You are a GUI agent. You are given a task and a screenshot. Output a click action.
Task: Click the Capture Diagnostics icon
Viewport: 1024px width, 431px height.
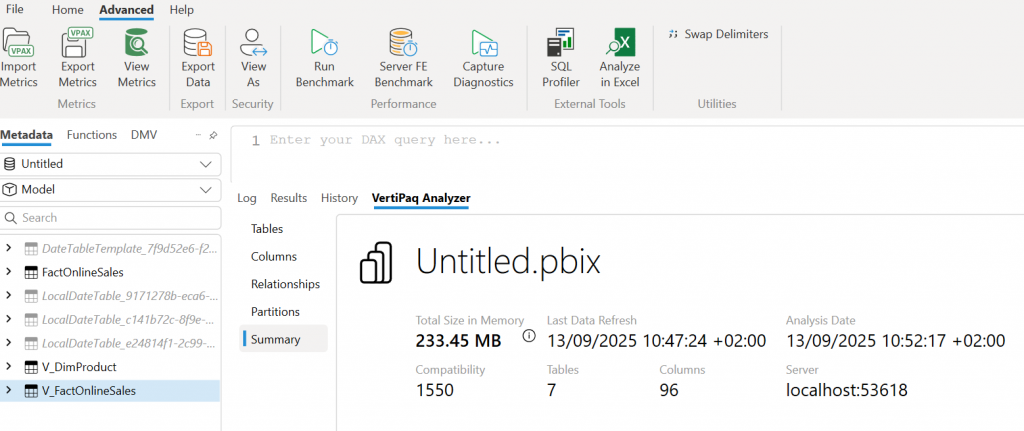tap(483, 45)
